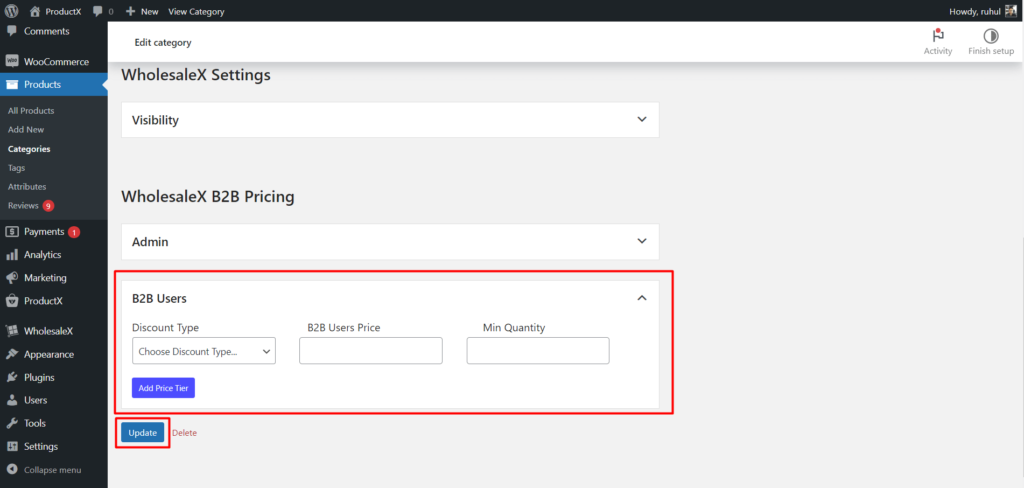This screenshot has height=488, width=1024.
Task: Click the Finish setup half-circle icon
Action: (x=991, y=36)
